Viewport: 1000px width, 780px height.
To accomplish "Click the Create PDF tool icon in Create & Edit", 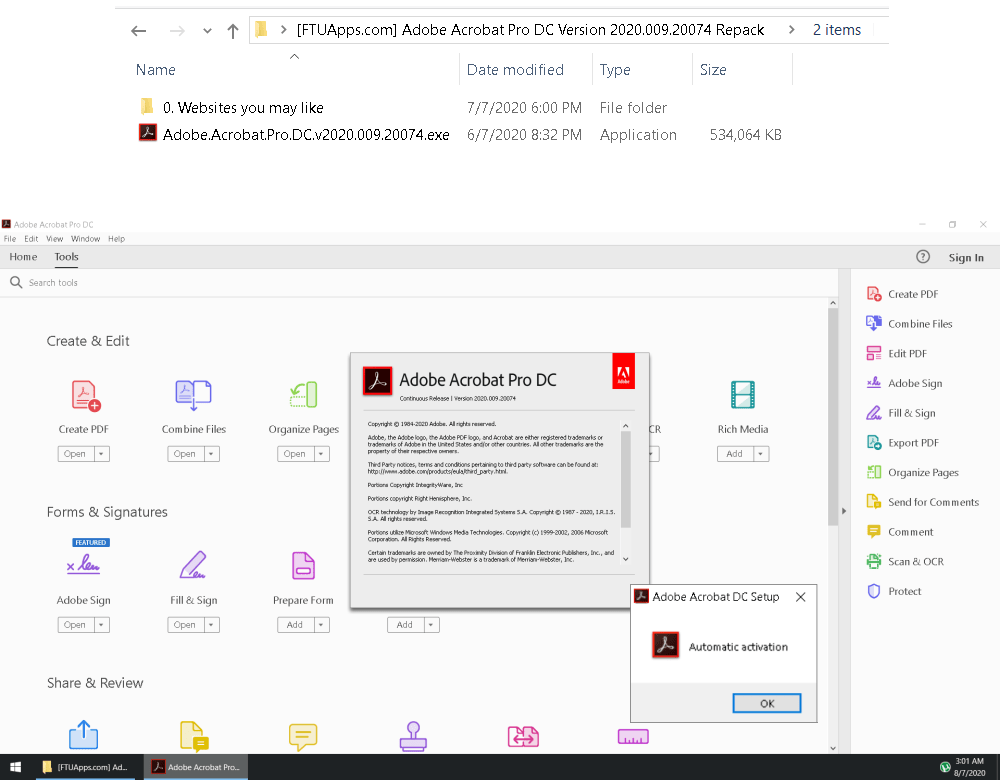I will (85, 395).
